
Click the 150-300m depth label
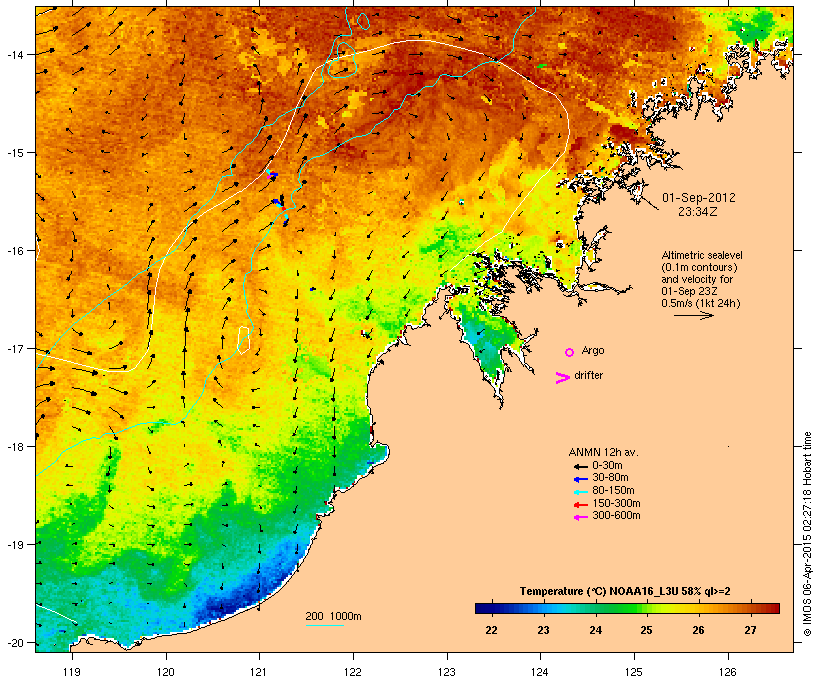point(616,504)
